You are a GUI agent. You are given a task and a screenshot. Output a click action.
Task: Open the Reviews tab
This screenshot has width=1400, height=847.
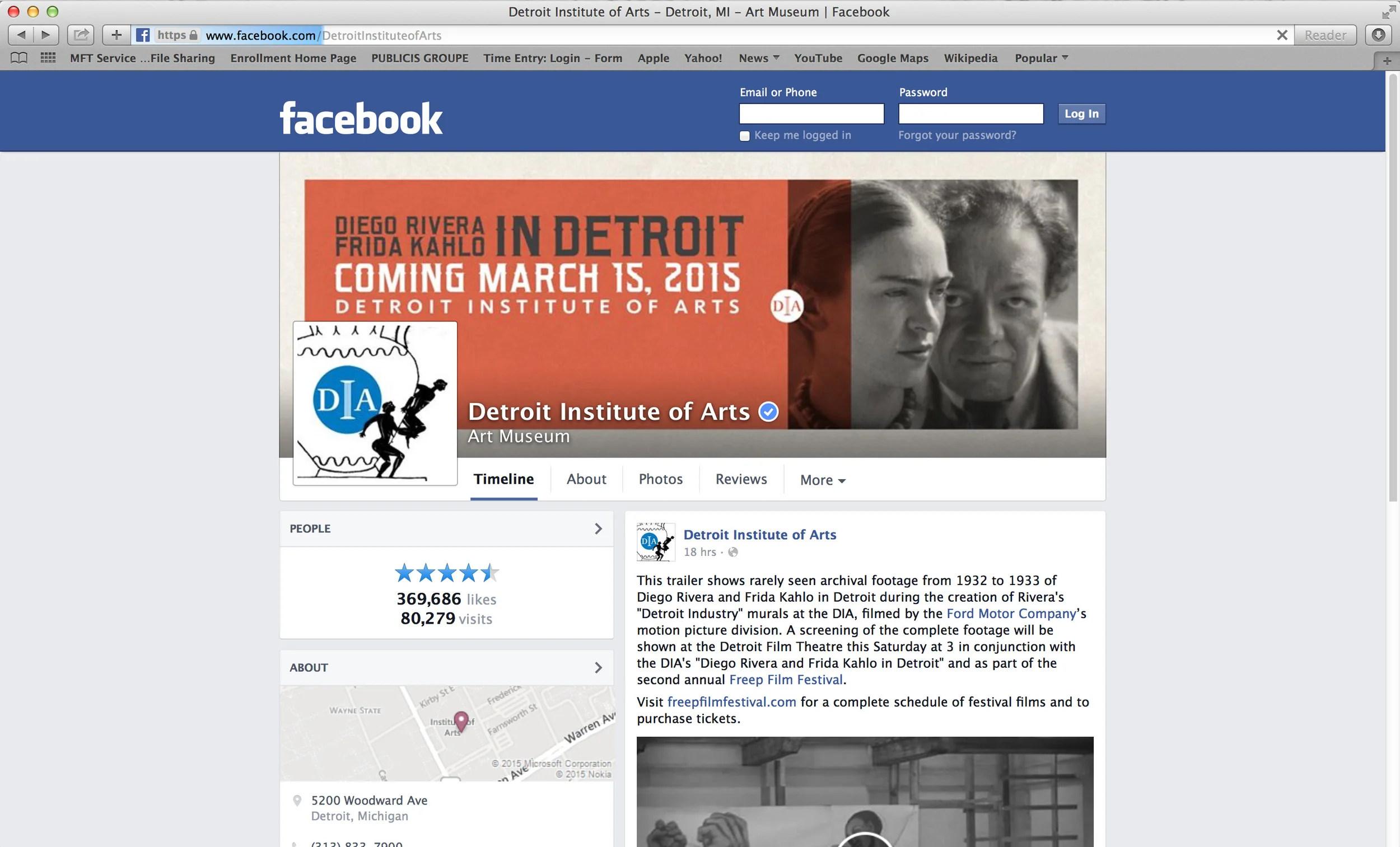click(741, 479)
